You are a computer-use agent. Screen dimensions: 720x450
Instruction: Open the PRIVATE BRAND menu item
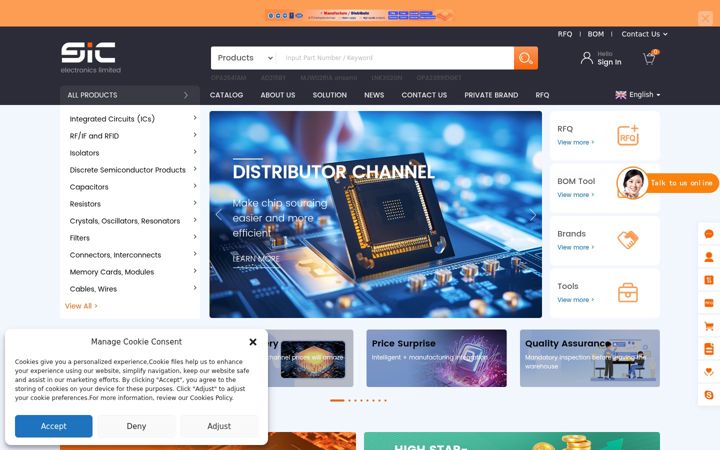(491, 95)
